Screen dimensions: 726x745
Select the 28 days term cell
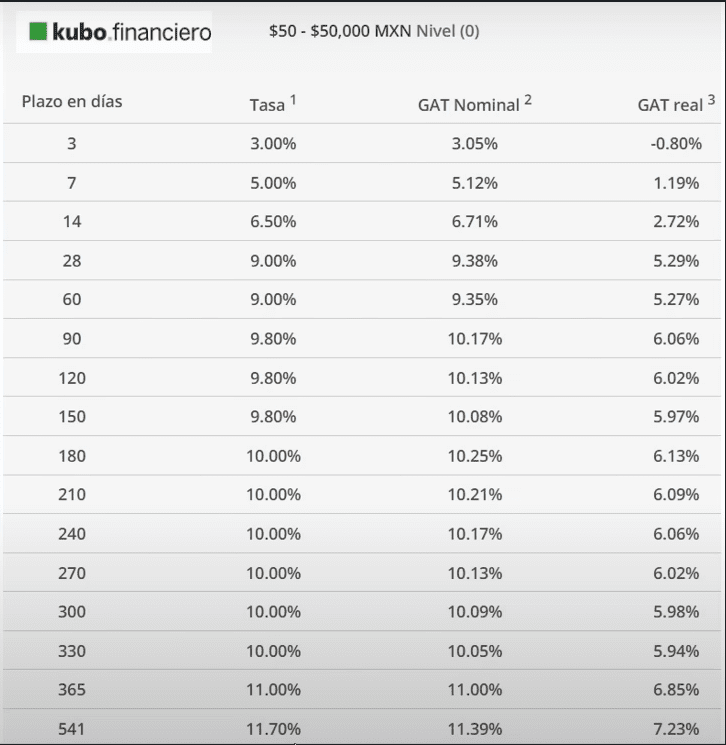point(72,260)
